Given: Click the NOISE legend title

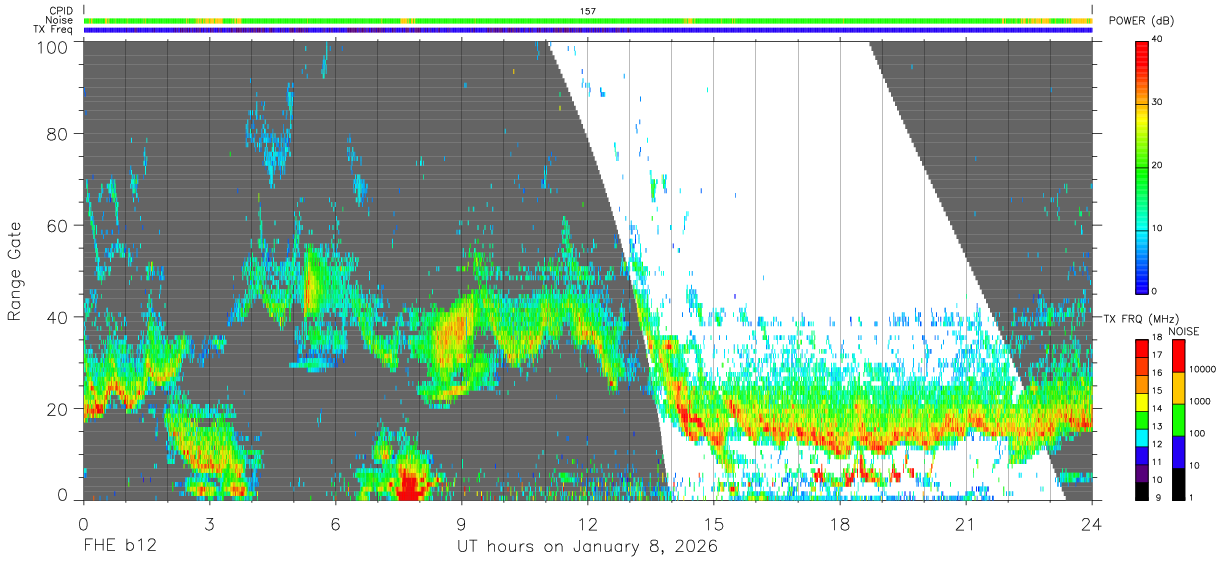Looking at the screenshot, I should [1184, 331].
